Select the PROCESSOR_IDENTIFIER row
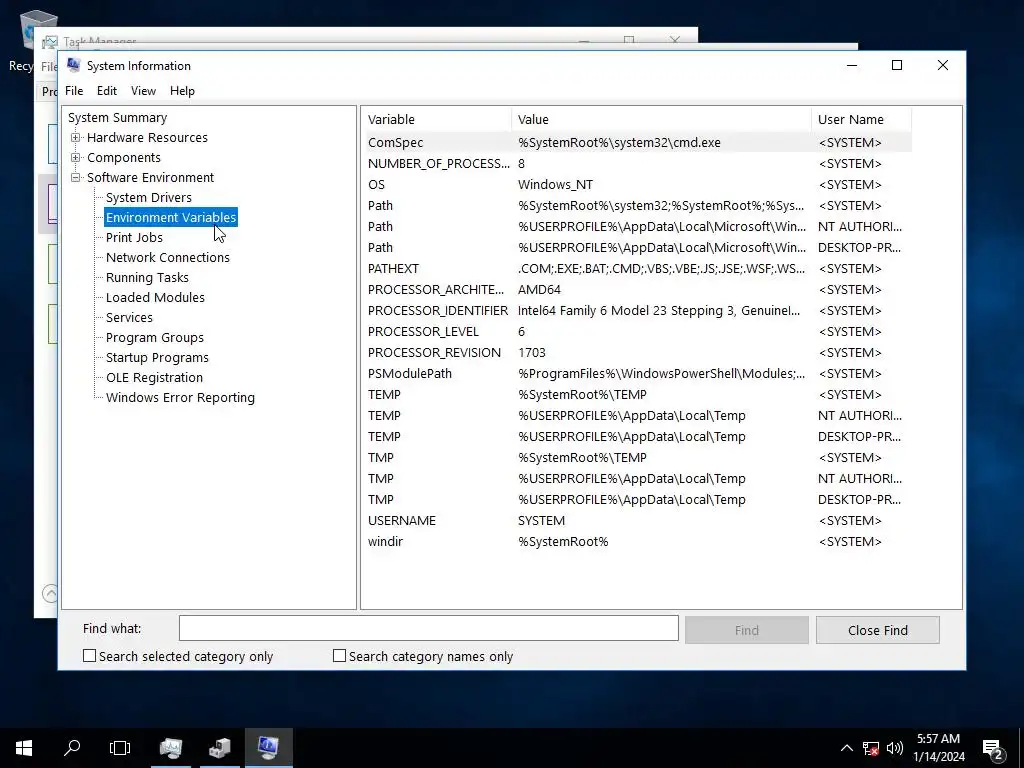 click(637, 310)
